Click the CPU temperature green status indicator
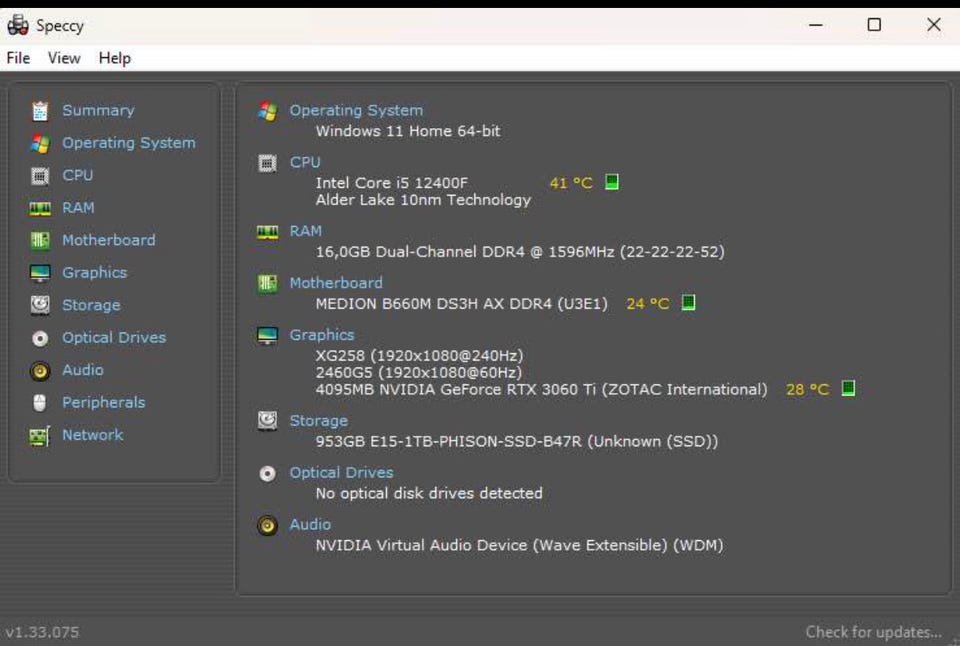This screenshot has width=960, height=646. [x=612, y=182]
